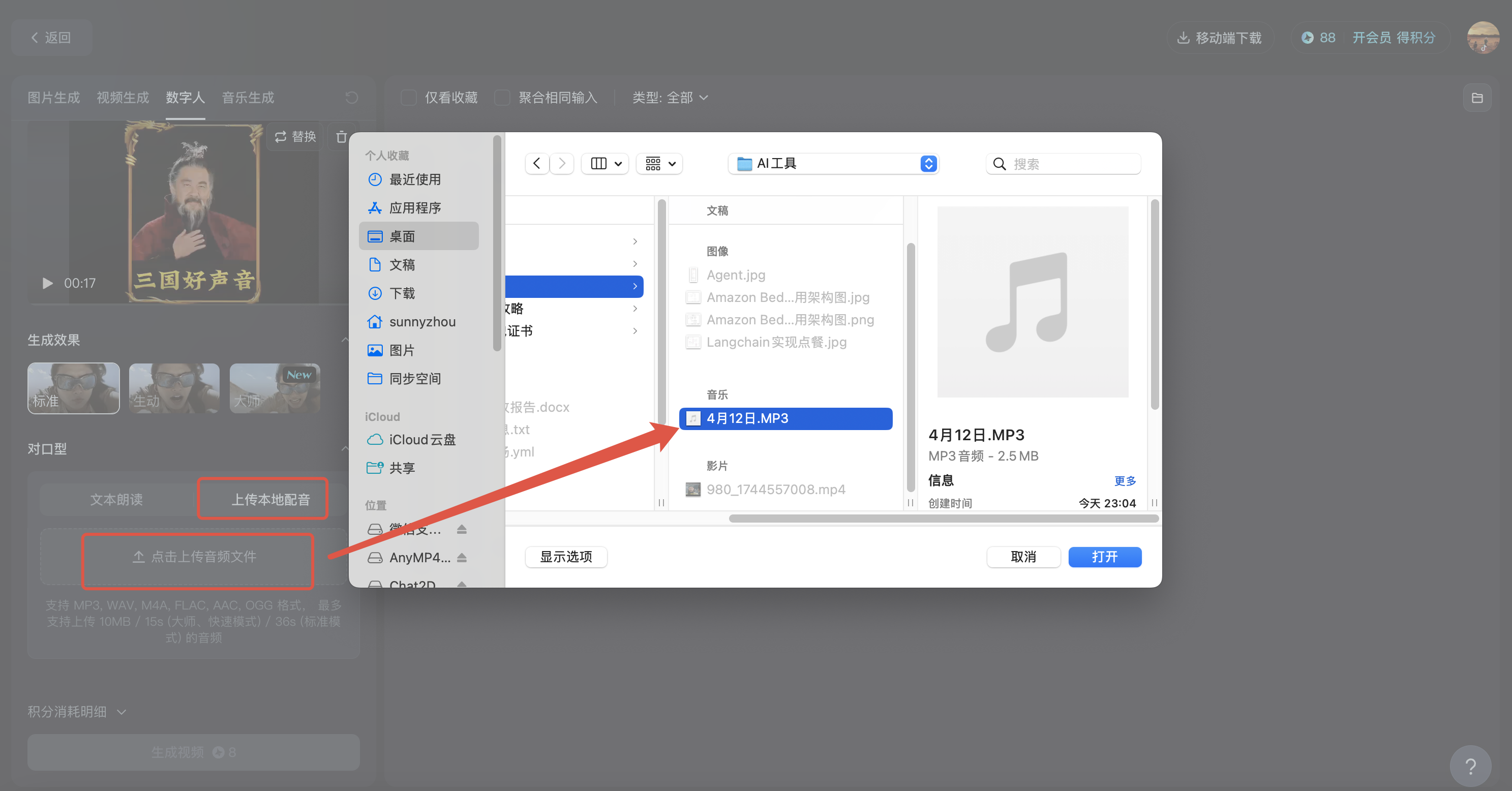
Task: Select 同步空间 in sidebar
Action: [419, 379]
